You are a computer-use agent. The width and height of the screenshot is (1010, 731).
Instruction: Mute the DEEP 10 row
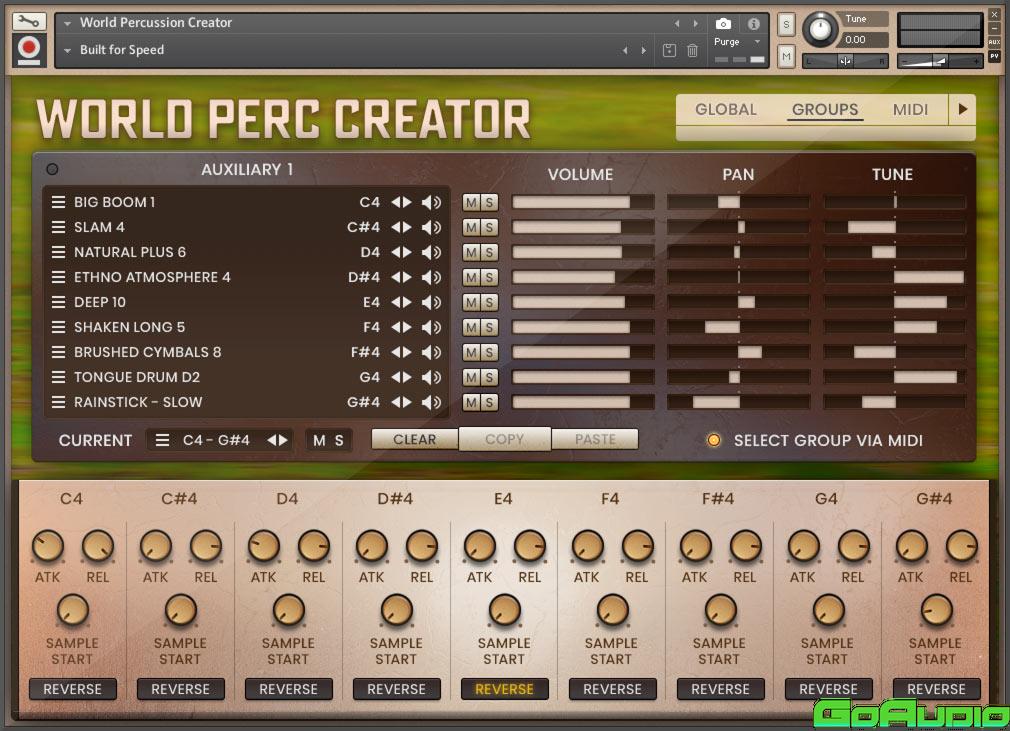[472, 302]
